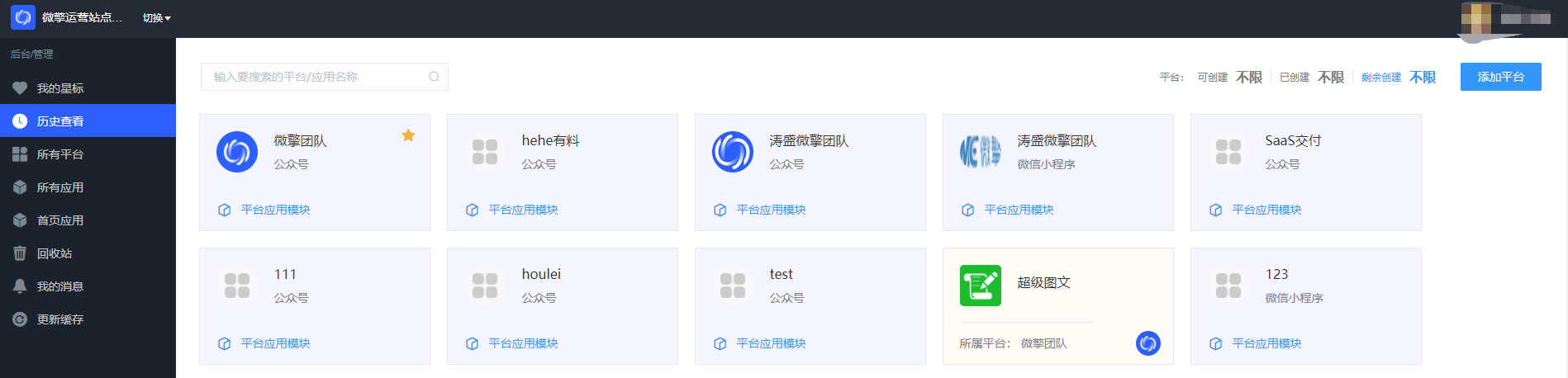
Task: Click 更新缓存 in the sidebar
Action: pos(88,319)
